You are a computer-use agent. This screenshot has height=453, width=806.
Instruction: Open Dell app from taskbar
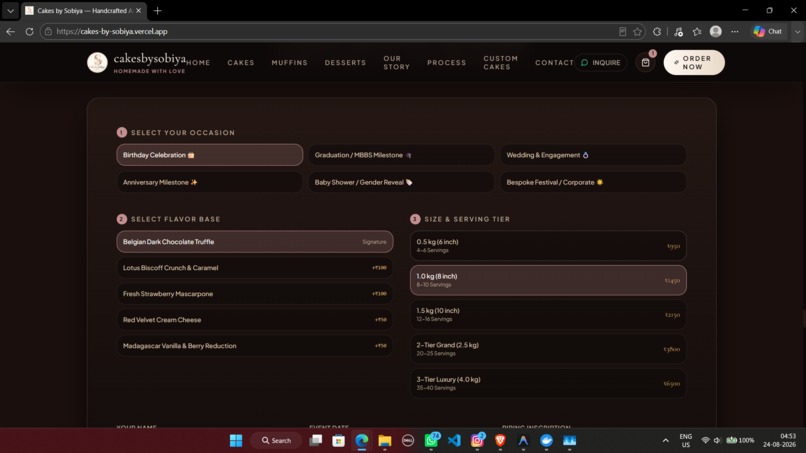(408, 441)
